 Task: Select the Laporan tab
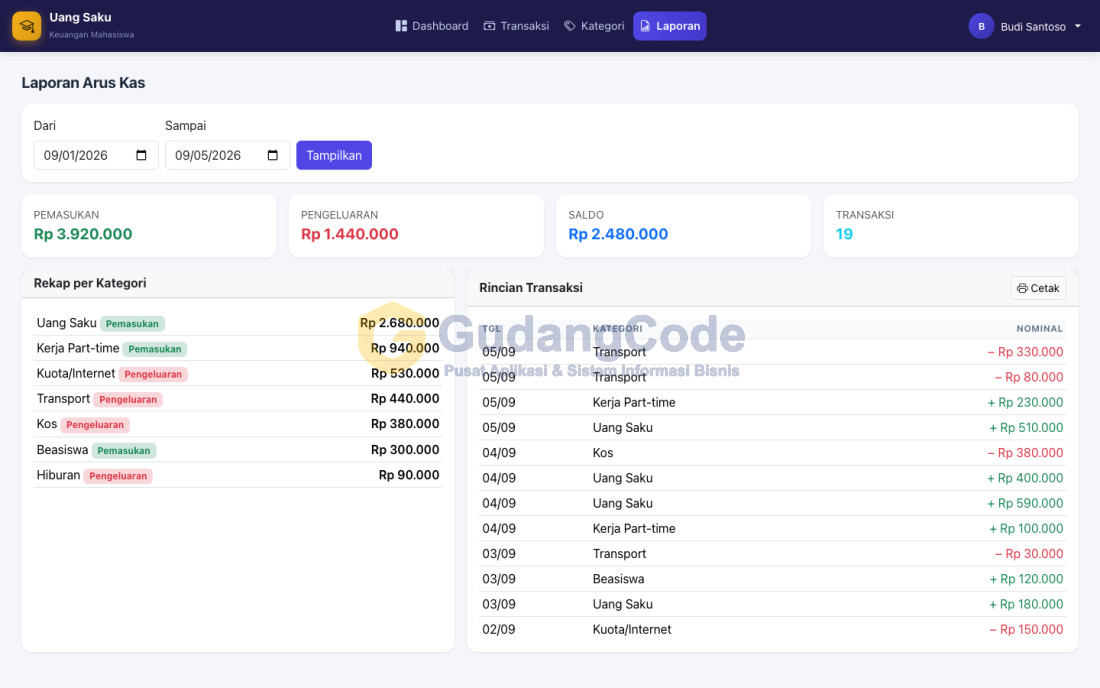(670, 26)
